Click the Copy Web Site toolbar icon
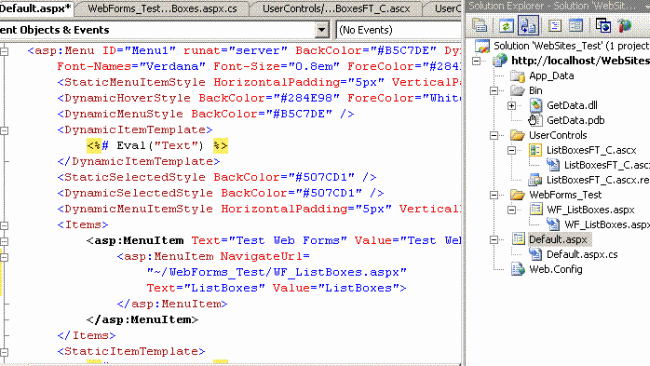Viewport: 650px width, 366px height. [603, 26]
